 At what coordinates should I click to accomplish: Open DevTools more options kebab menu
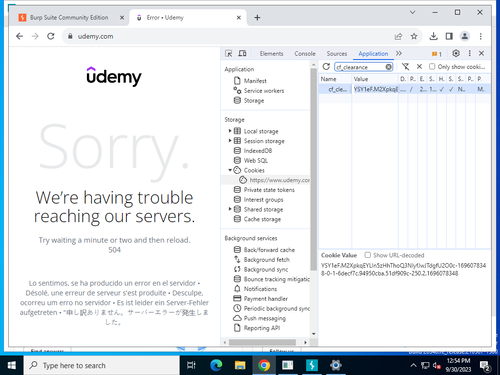click(469, 53)
